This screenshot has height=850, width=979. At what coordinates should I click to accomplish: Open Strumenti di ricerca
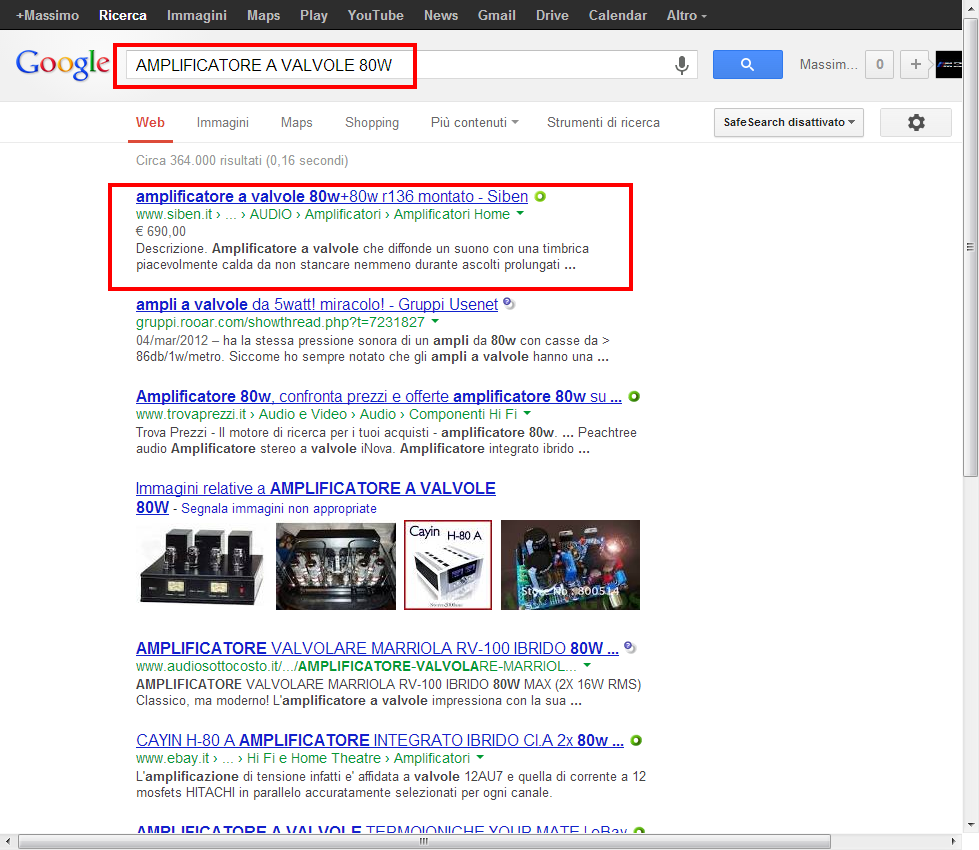(603, 122)
